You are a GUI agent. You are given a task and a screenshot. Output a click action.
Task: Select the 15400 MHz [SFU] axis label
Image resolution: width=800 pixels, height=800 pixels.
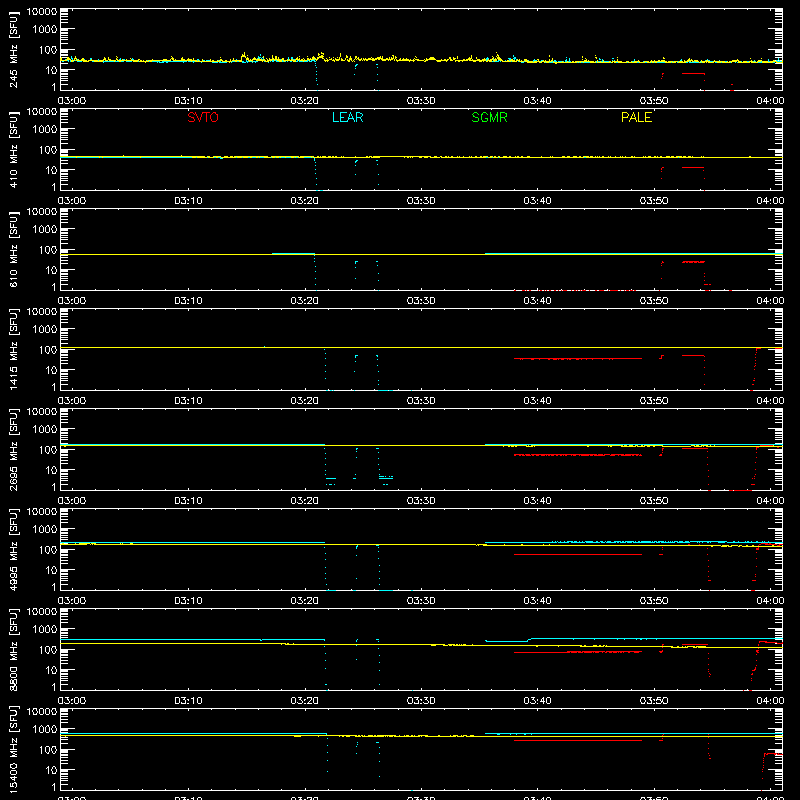point(13,750)
